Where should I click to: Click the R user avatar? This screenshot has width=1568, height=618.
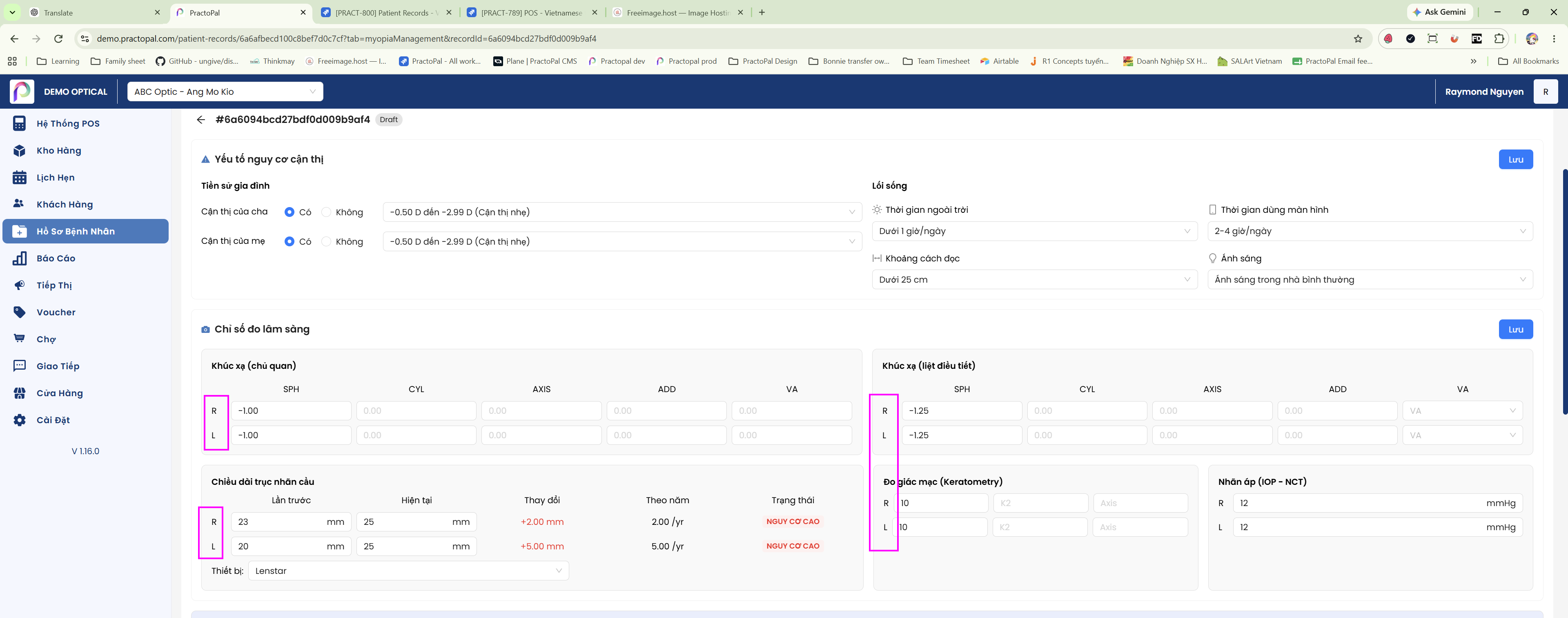[x=1545, y=91]
